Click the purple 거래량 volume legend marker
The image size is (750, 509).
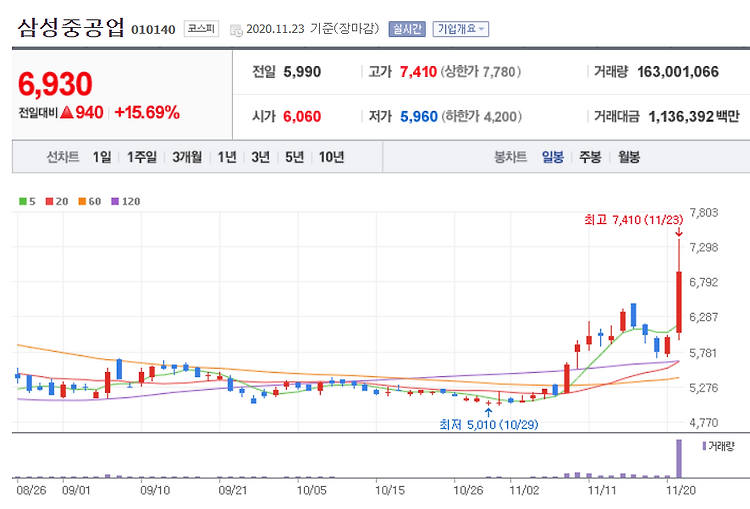[x=704, y=446]
